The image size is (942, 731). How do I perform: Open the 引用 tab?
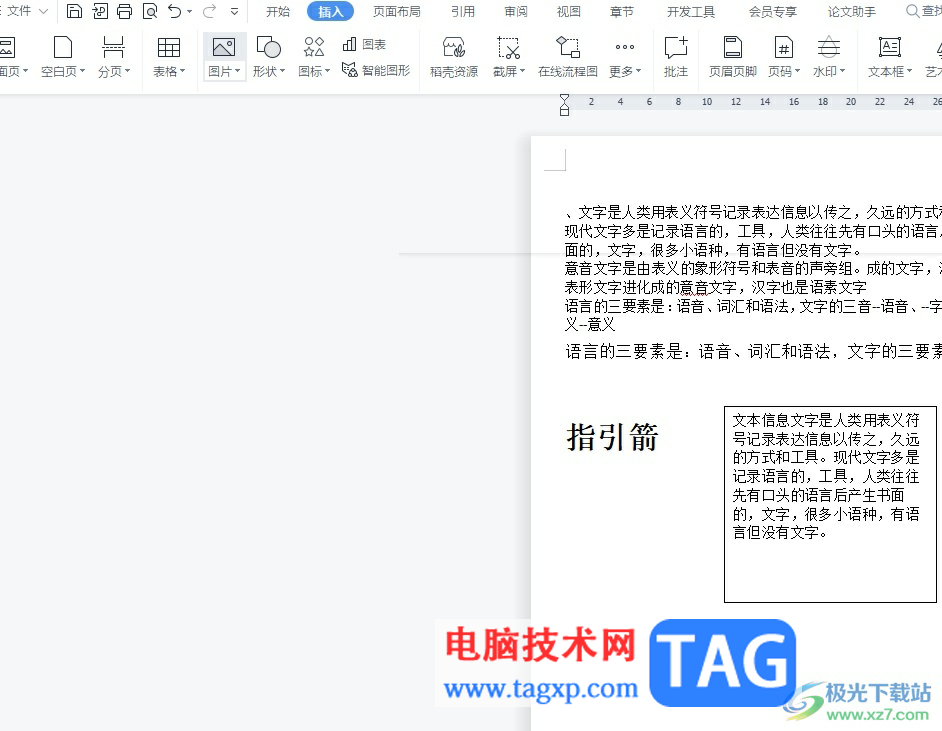pos(463,11)
